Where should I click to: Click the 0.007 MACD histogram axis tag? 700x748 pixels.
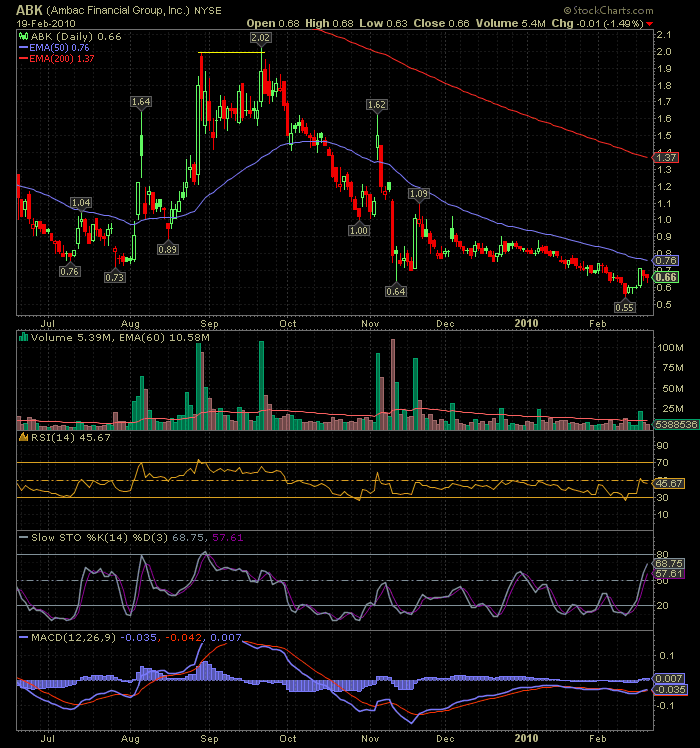tap(669, 678)
